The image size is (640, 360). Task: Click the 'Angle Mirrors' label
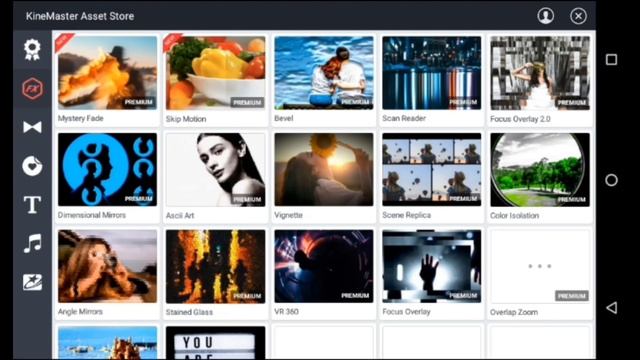tap(80, 312)
